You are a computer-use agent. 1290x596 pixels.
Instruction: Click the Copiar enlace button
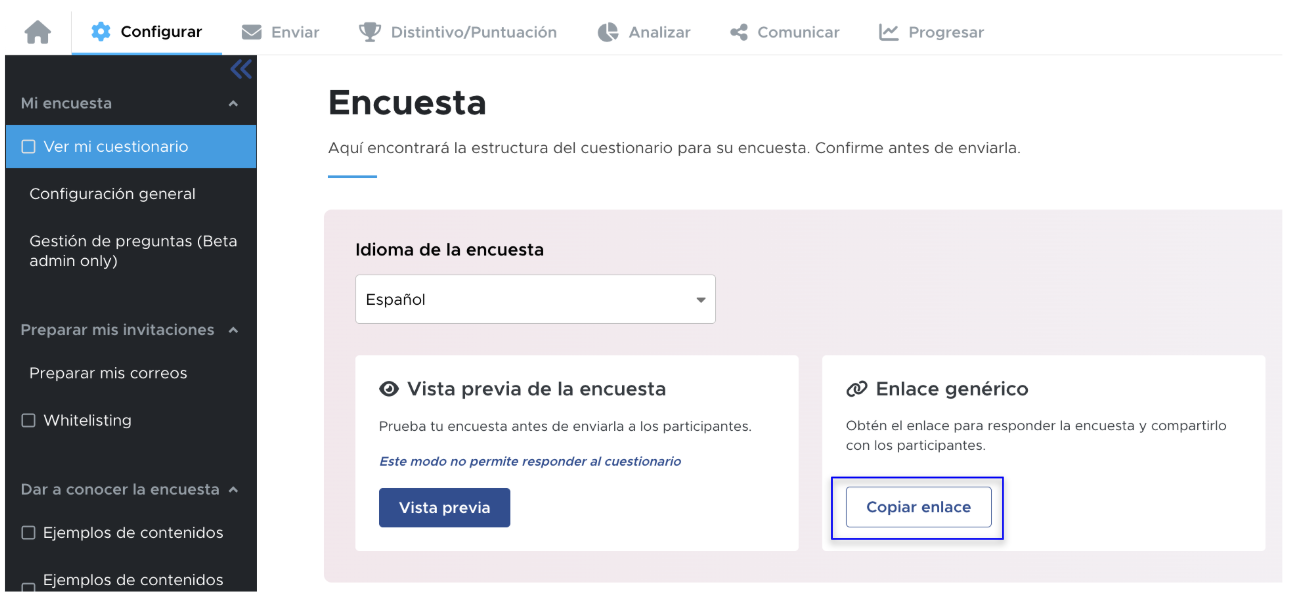tap(918, 507)
